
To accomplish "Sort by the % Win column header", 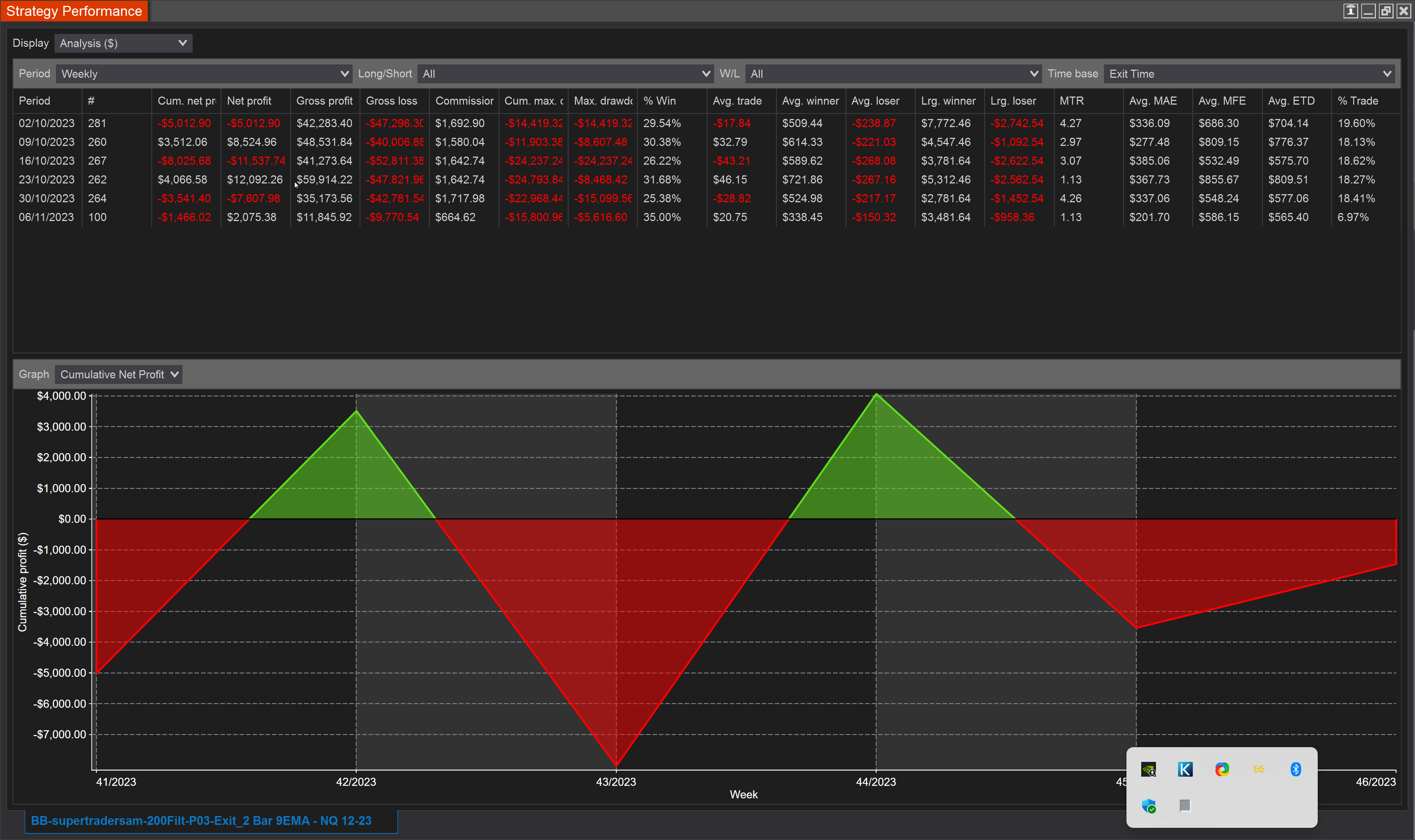I will click(x=672, y=101).
